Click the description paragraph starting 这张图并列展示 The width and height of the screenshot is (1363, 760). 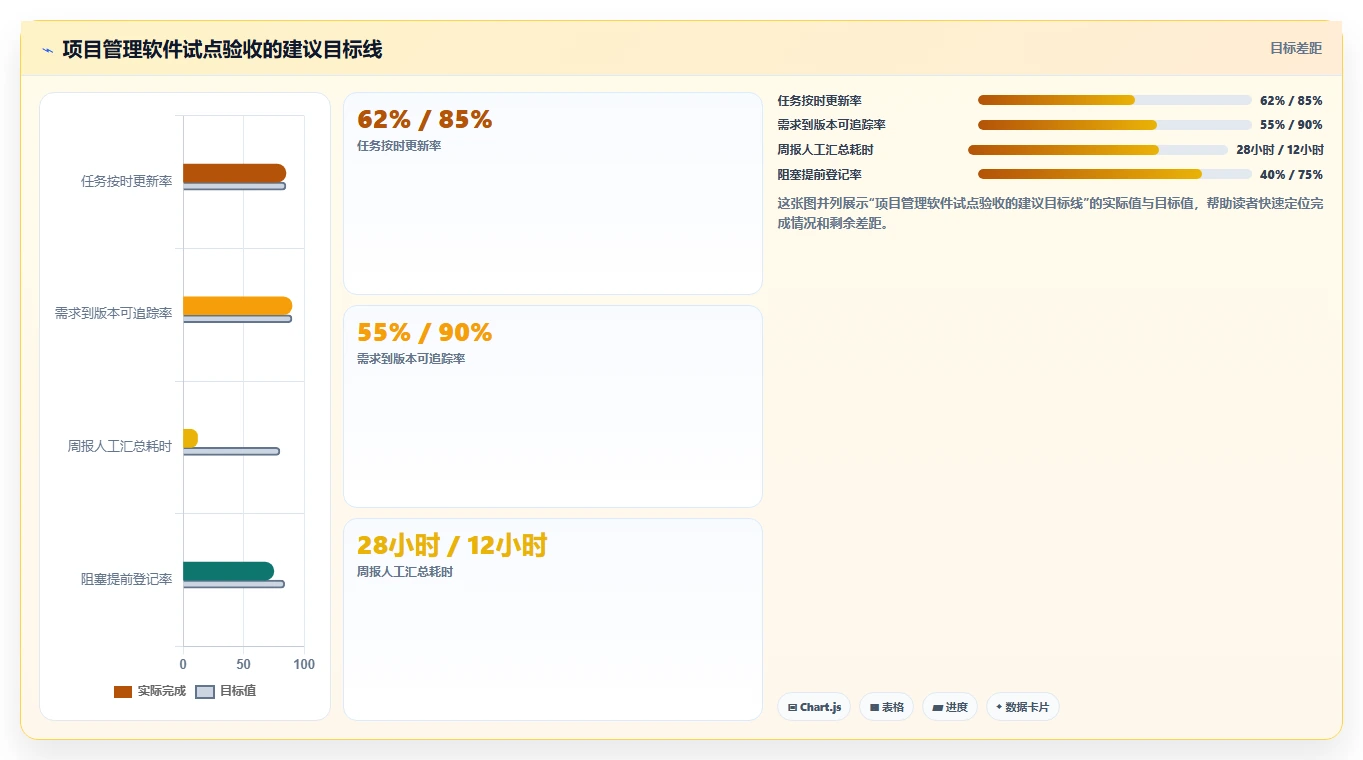pos(1050,213)
